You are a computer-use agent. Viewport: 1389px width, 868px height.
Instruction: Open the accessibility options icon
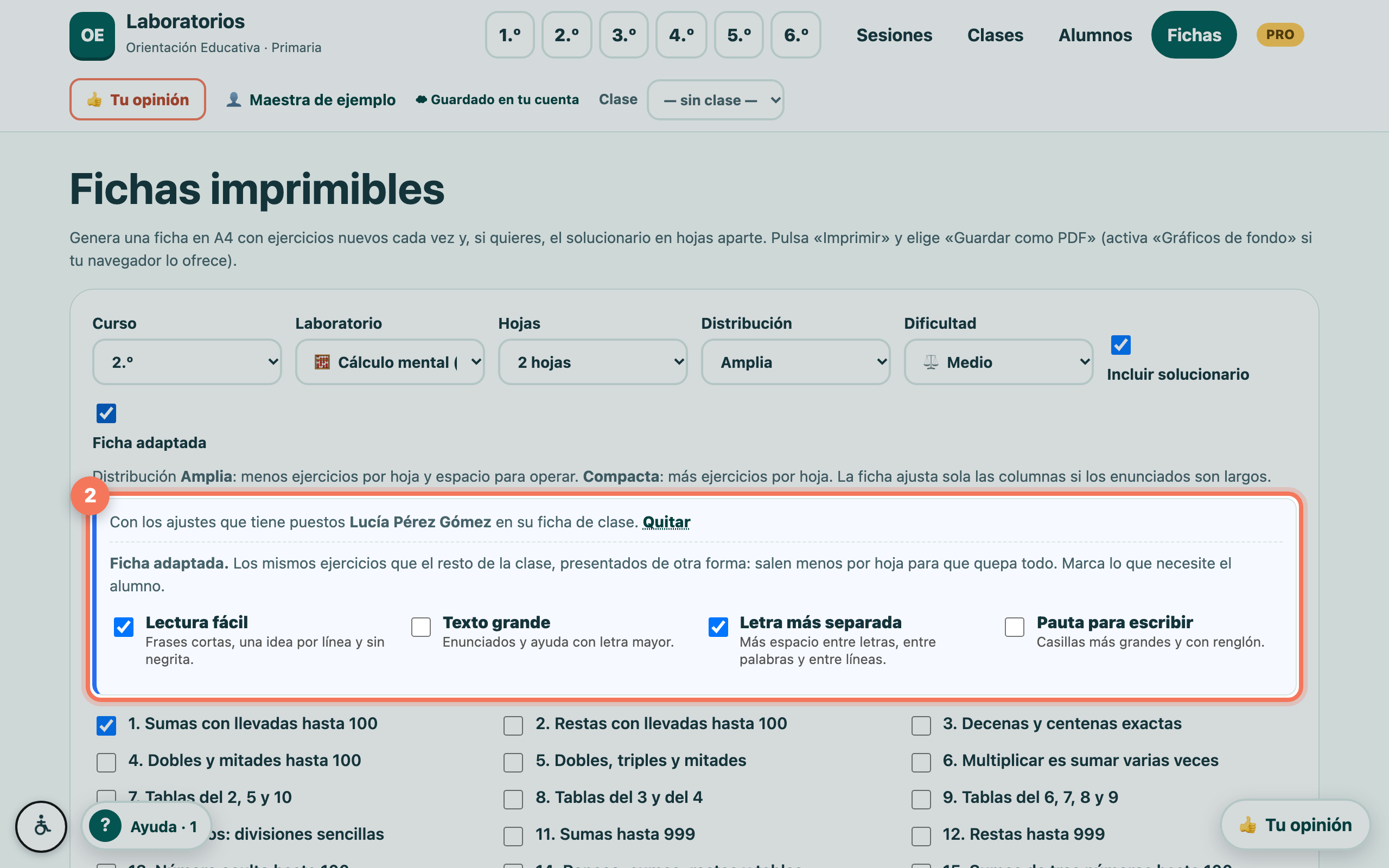tap(41, 827)
